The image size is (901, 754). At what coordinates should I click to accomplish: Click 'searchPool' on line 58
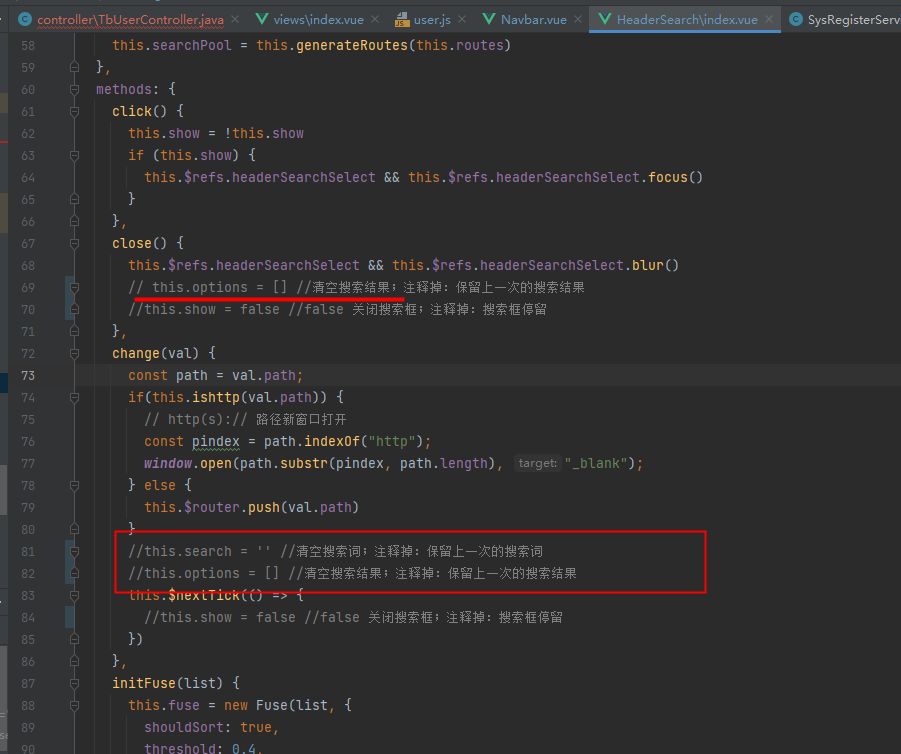192,45
